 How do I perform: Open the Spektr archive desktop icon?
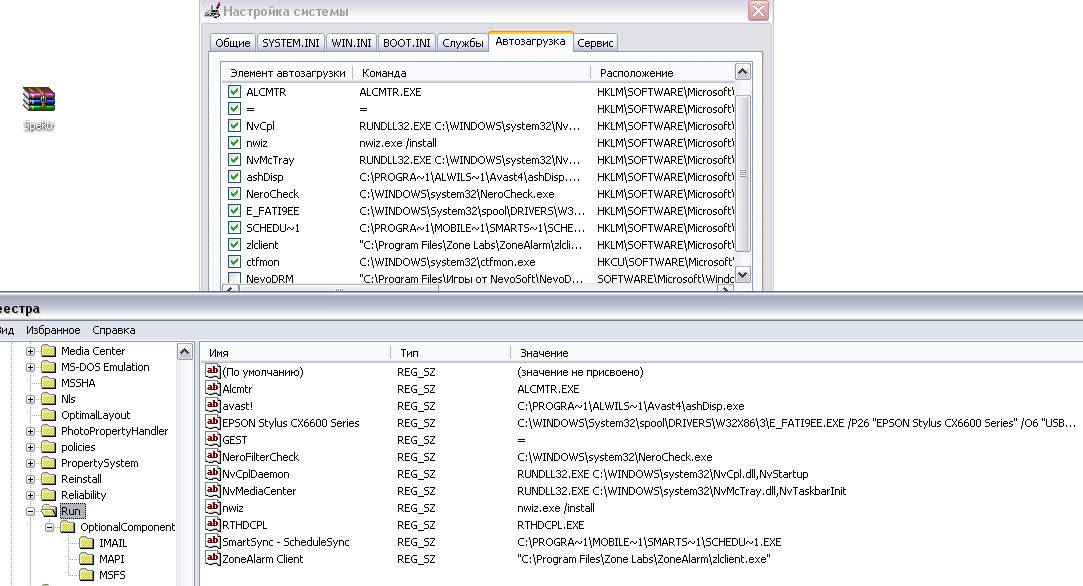coord(38,100)
